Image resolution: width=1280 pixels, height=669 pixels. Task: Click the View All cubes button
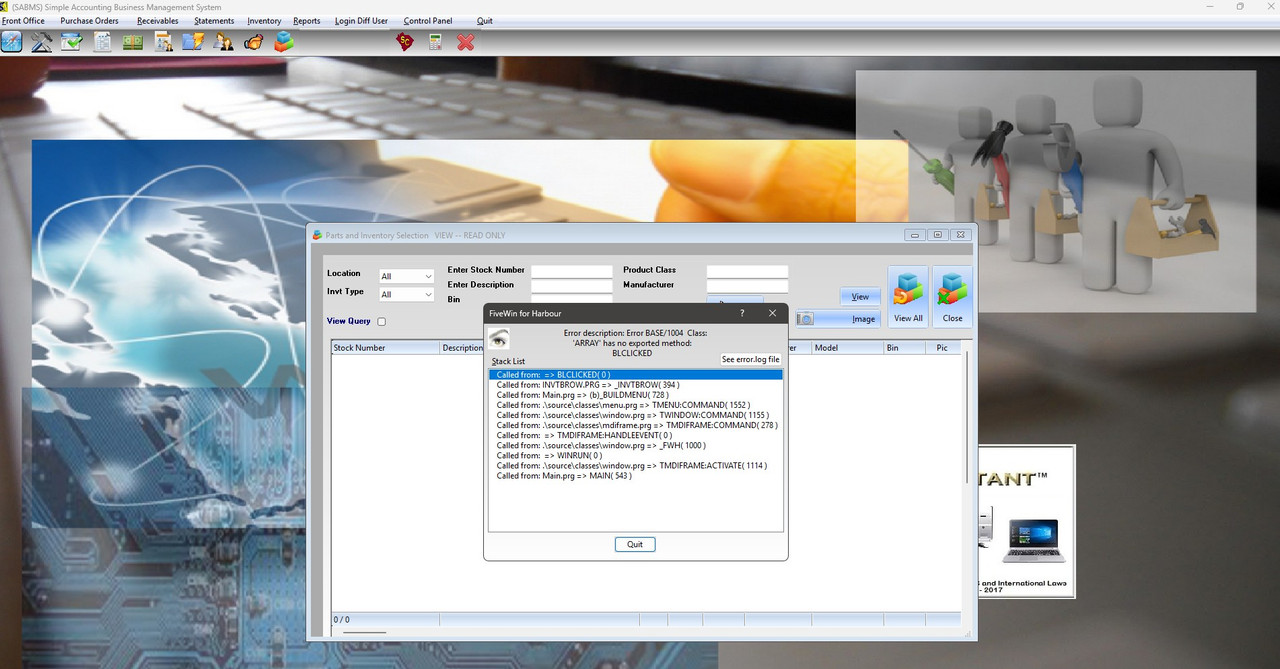point(908,297)
